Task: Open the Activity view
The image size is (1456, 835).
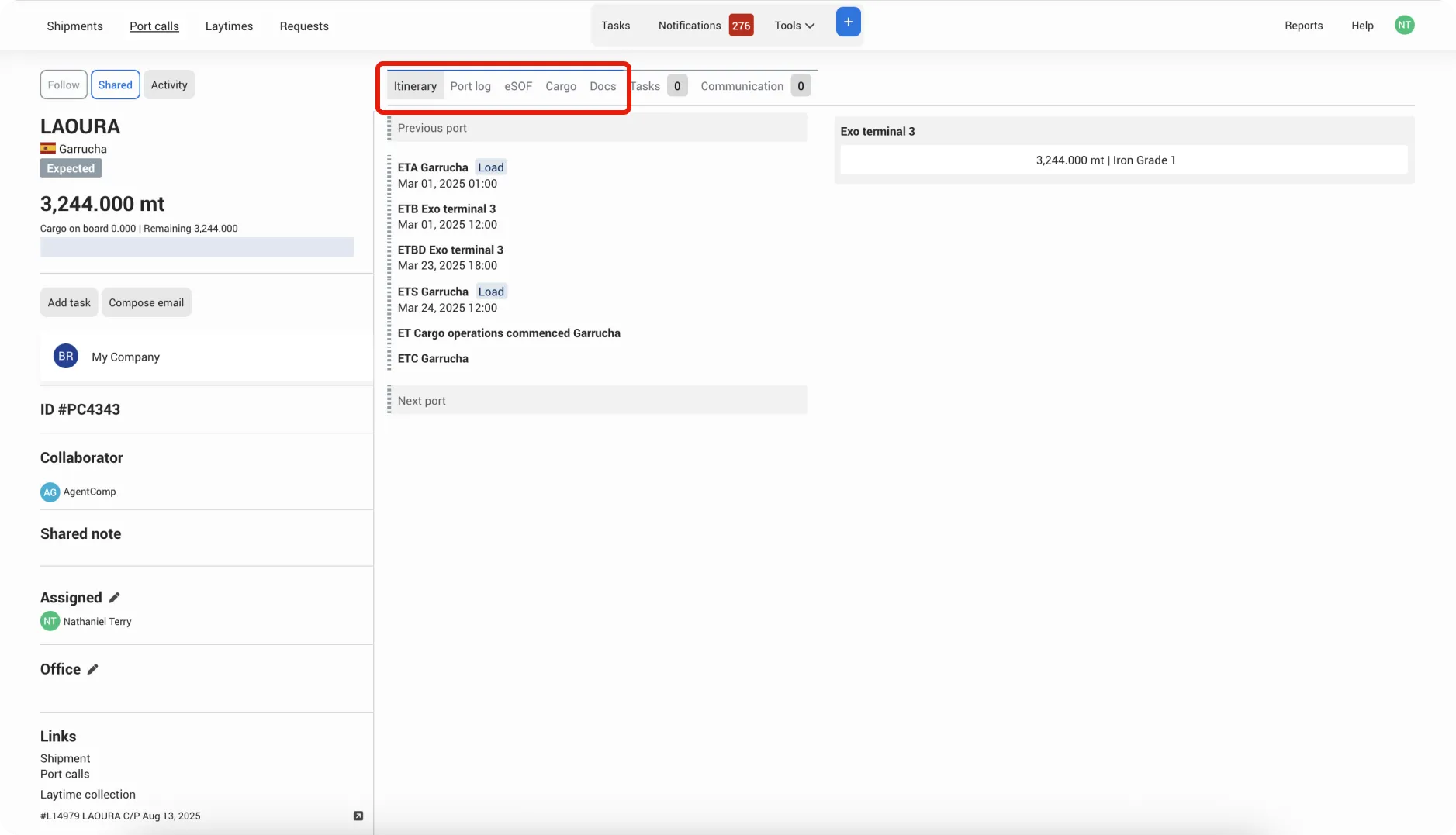Action: 169,85
